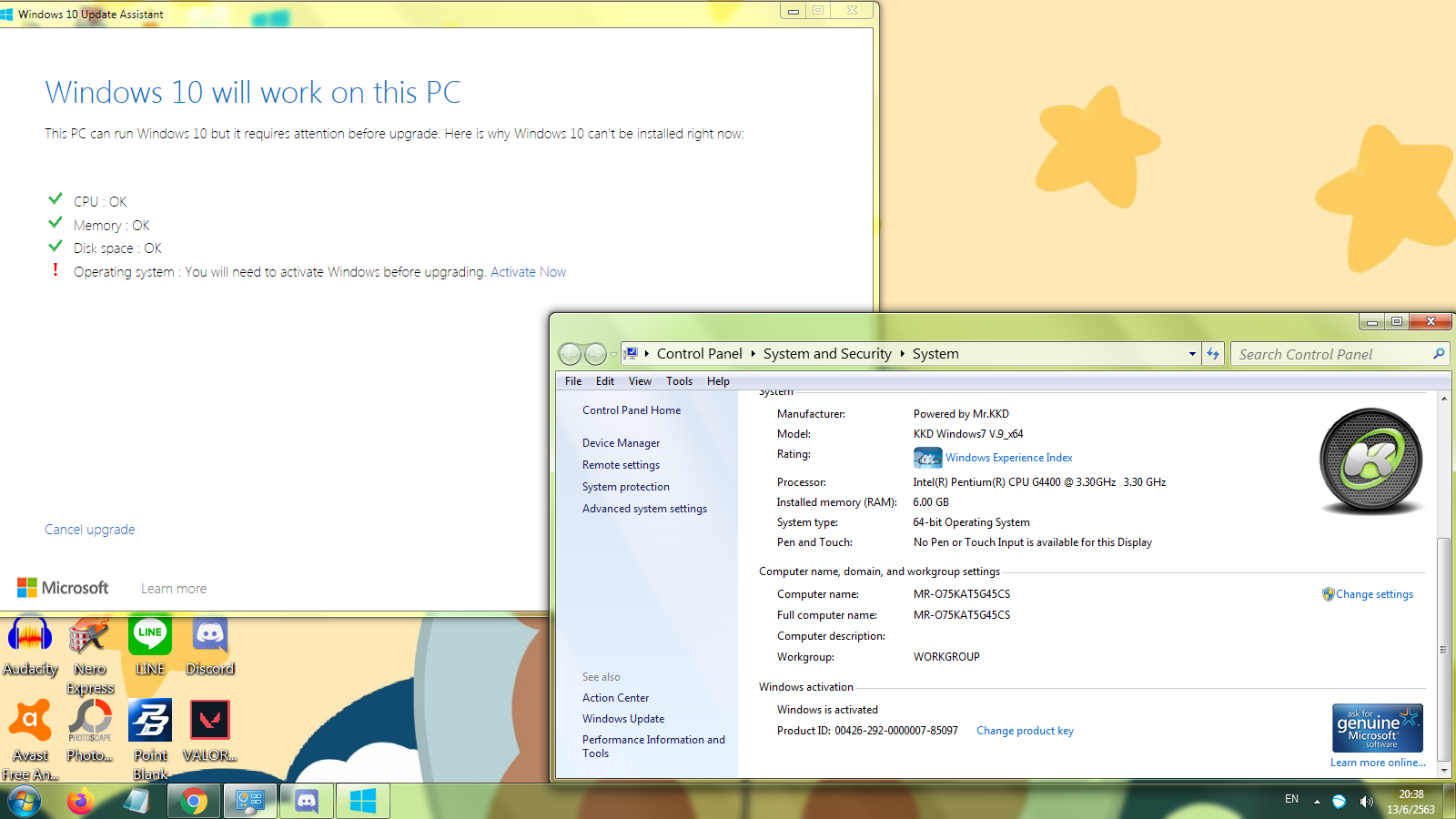Viewport: 1456px width, 819px height.
Task: Click Change product key link
Action: click(x=1025, y=731)
